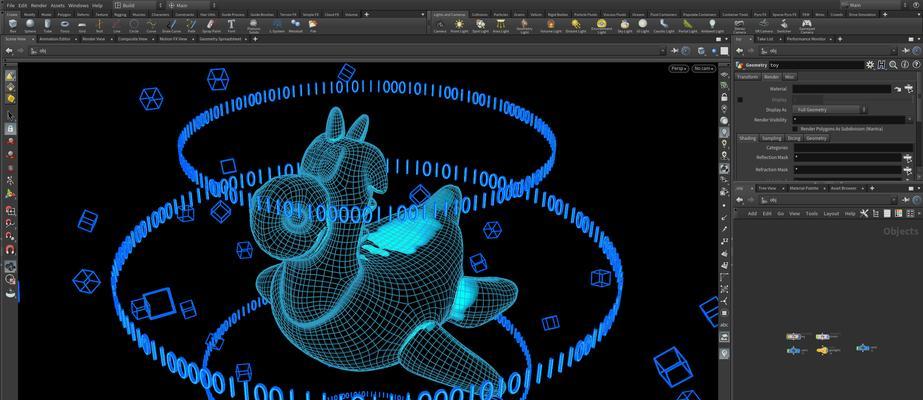This screenshot has width=923, height=400.
Task: Select the Circle shelf tool
Action: pos(134,25)
